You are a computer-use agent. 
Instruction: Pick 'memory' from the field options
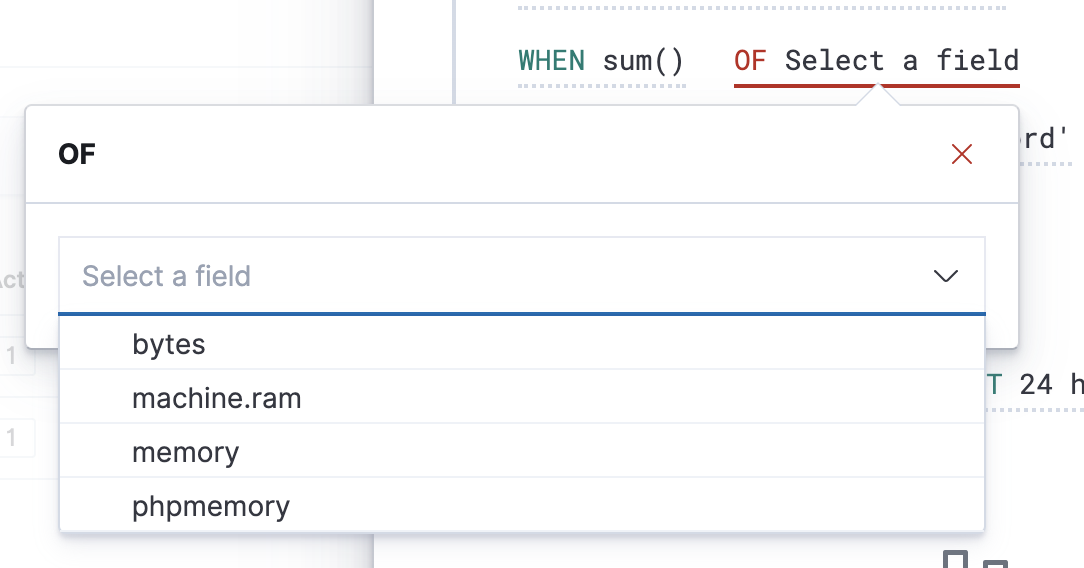coord(186,453)
